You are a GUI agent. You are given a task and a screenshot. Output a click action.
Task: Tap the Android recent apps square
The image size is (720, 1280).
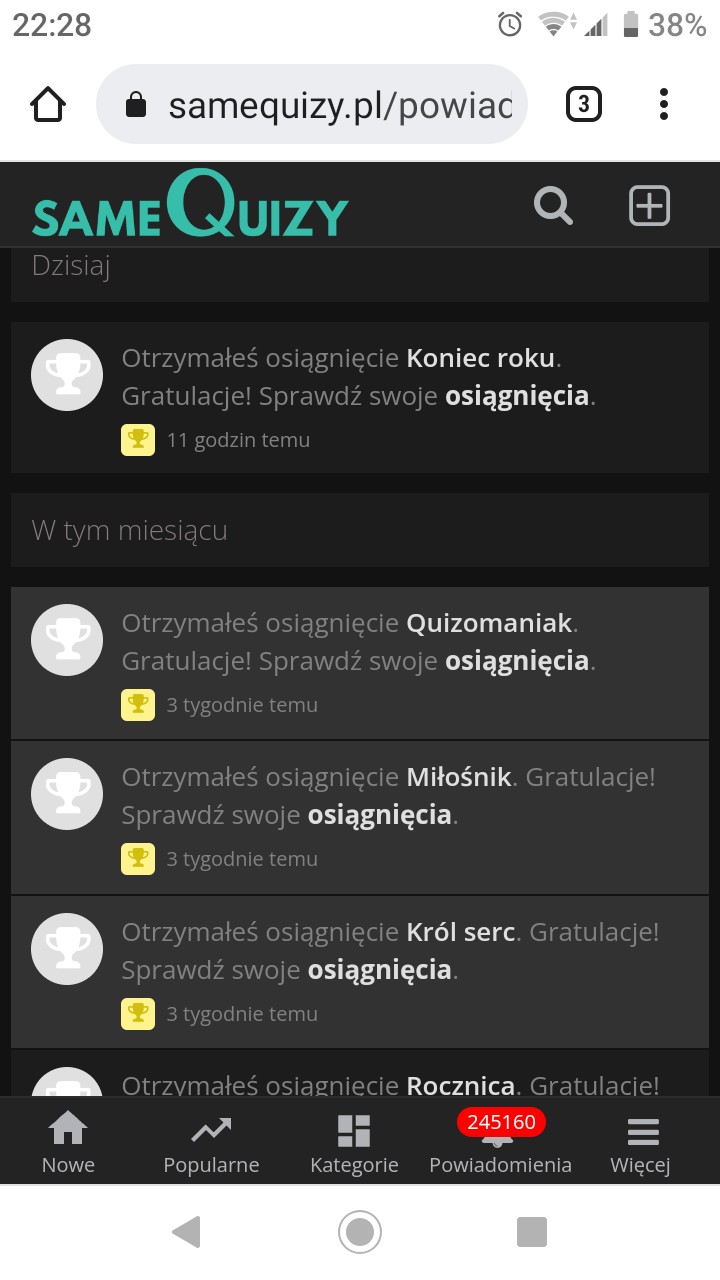point(532,1231)
